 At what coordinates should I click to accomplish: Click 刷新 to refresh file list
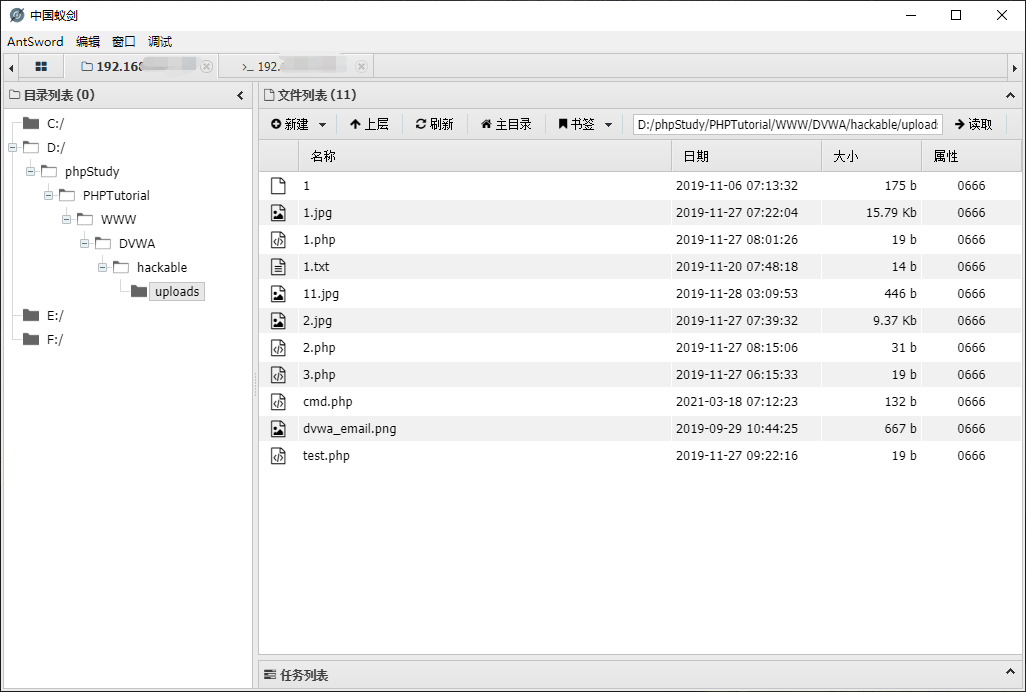pos(434,124)
